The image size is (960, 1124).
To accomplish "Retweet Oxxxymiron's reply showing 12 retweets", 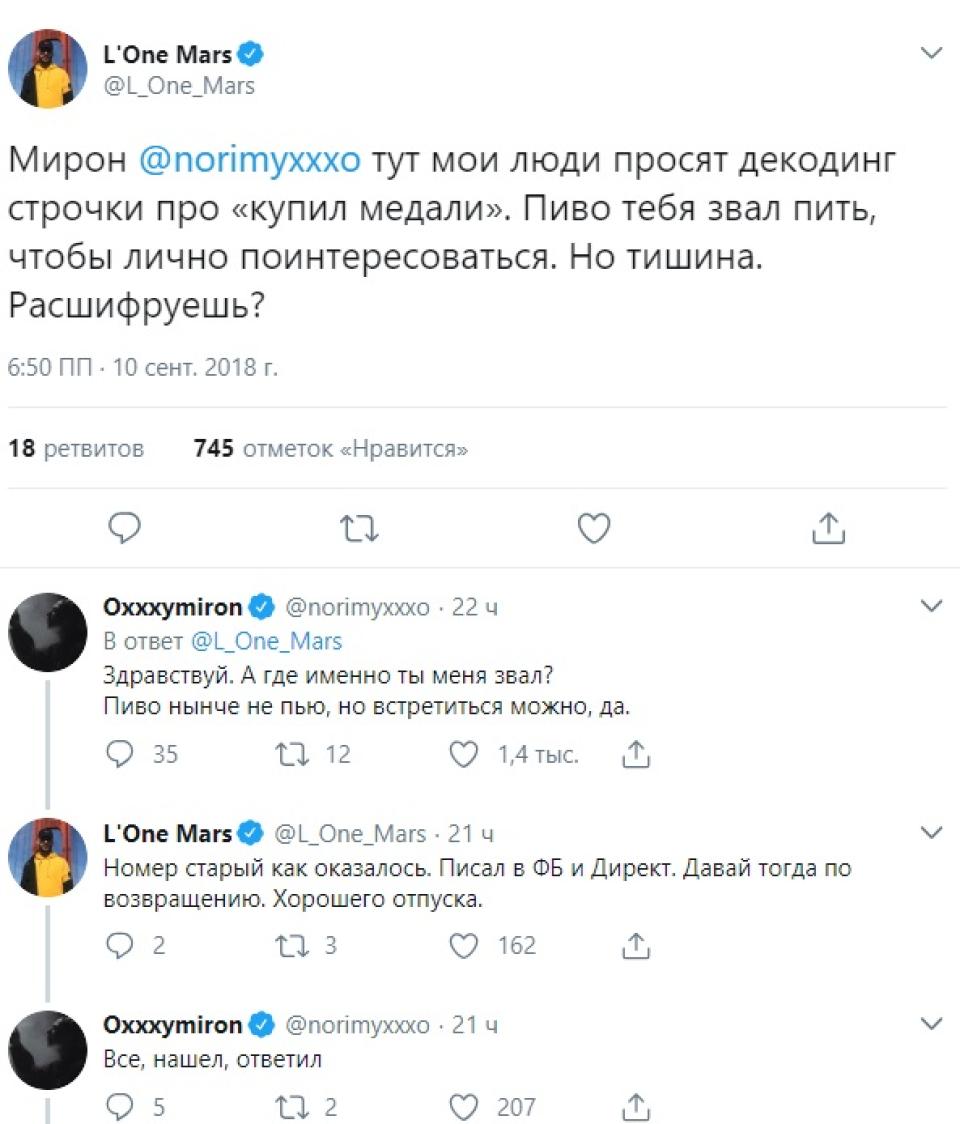I will 293,754.
